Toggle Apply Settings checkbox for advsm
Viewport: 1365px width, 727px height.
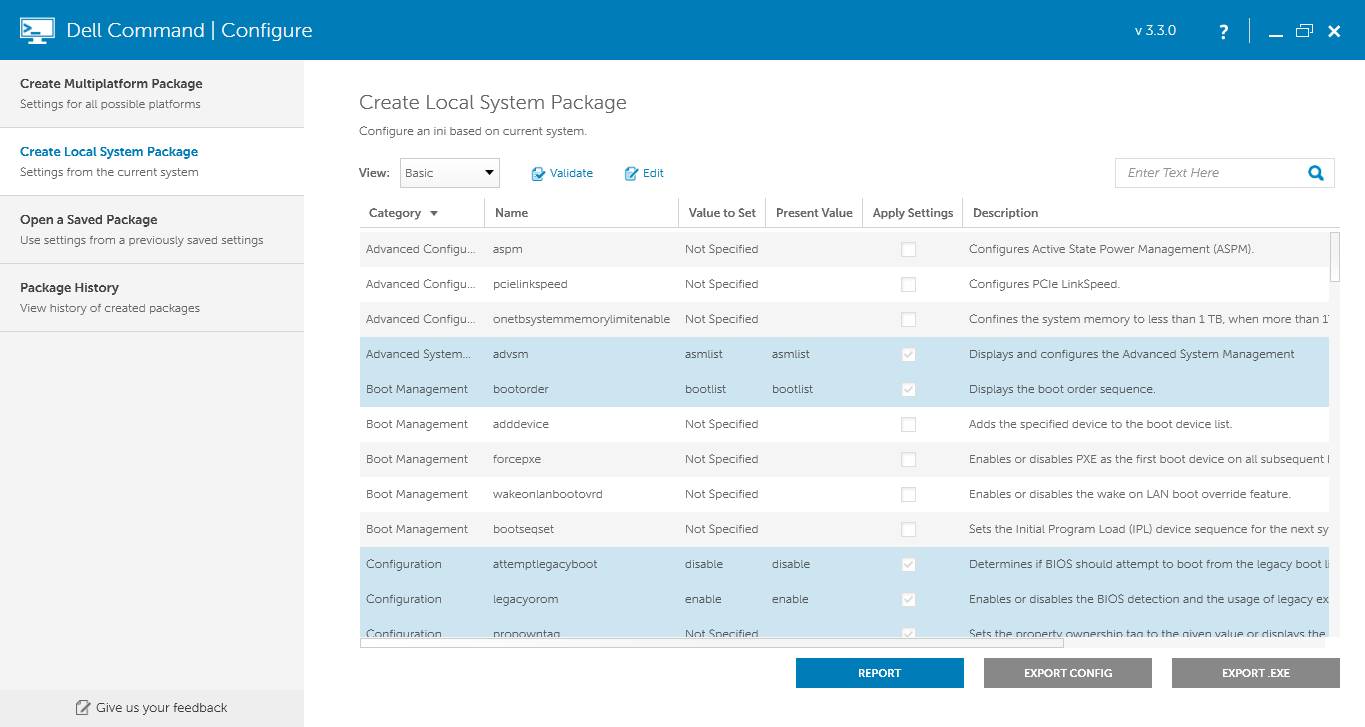tap(908, 355)
